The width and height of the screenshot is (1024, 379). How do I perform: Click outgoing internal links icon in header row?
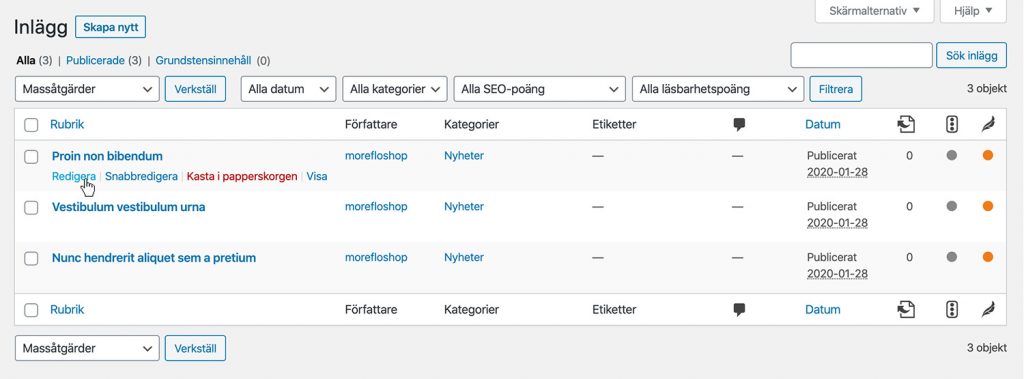906,124
